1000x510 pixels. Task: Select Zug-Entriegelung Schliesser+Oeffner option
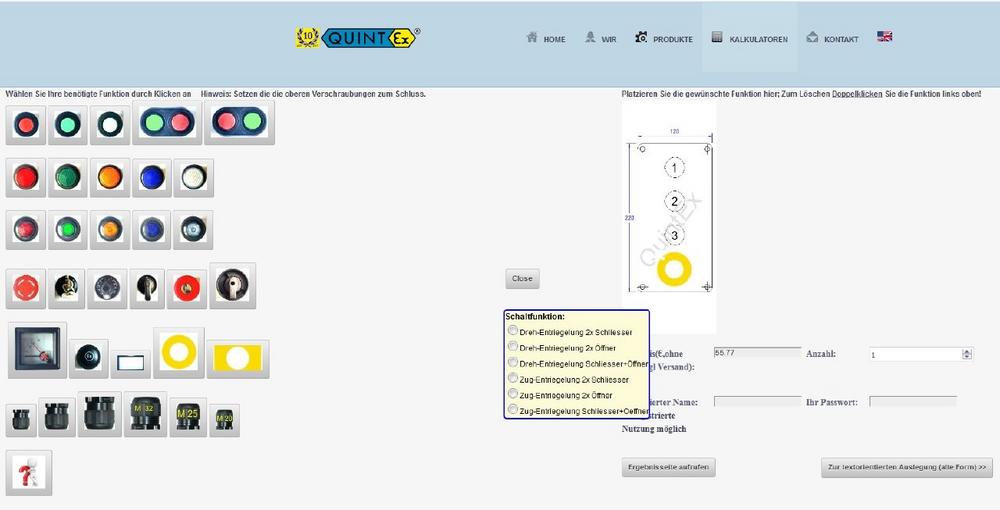tap(513, 410)
